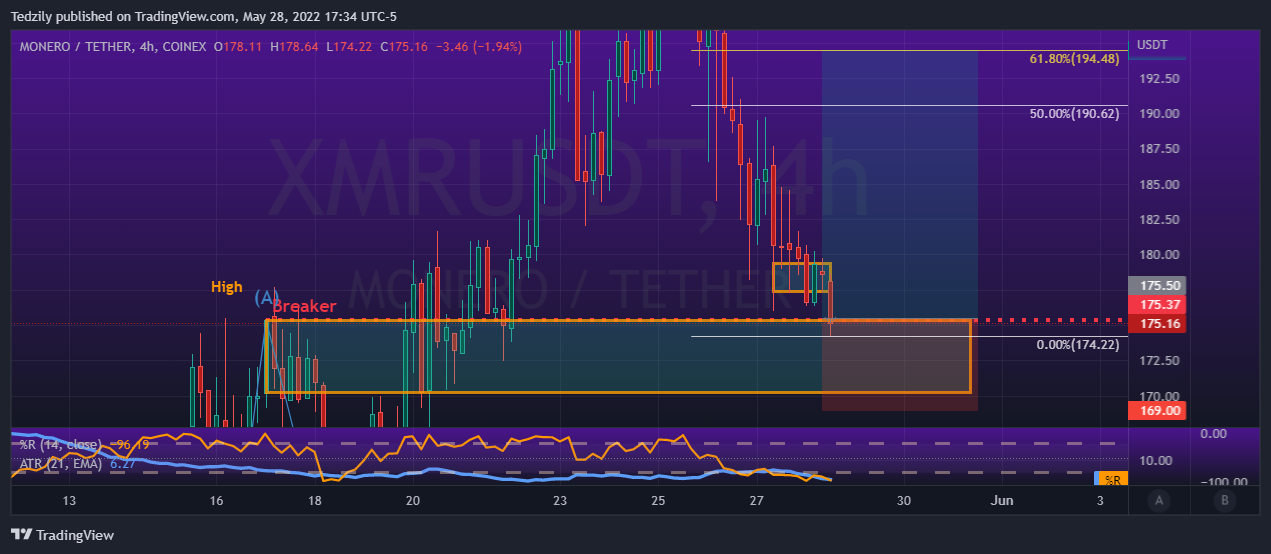The width and height of the screenshot is (1271, 554).
Task: Click the 10.00 value on the ATR scale
Action: [x=1158, y=460]
